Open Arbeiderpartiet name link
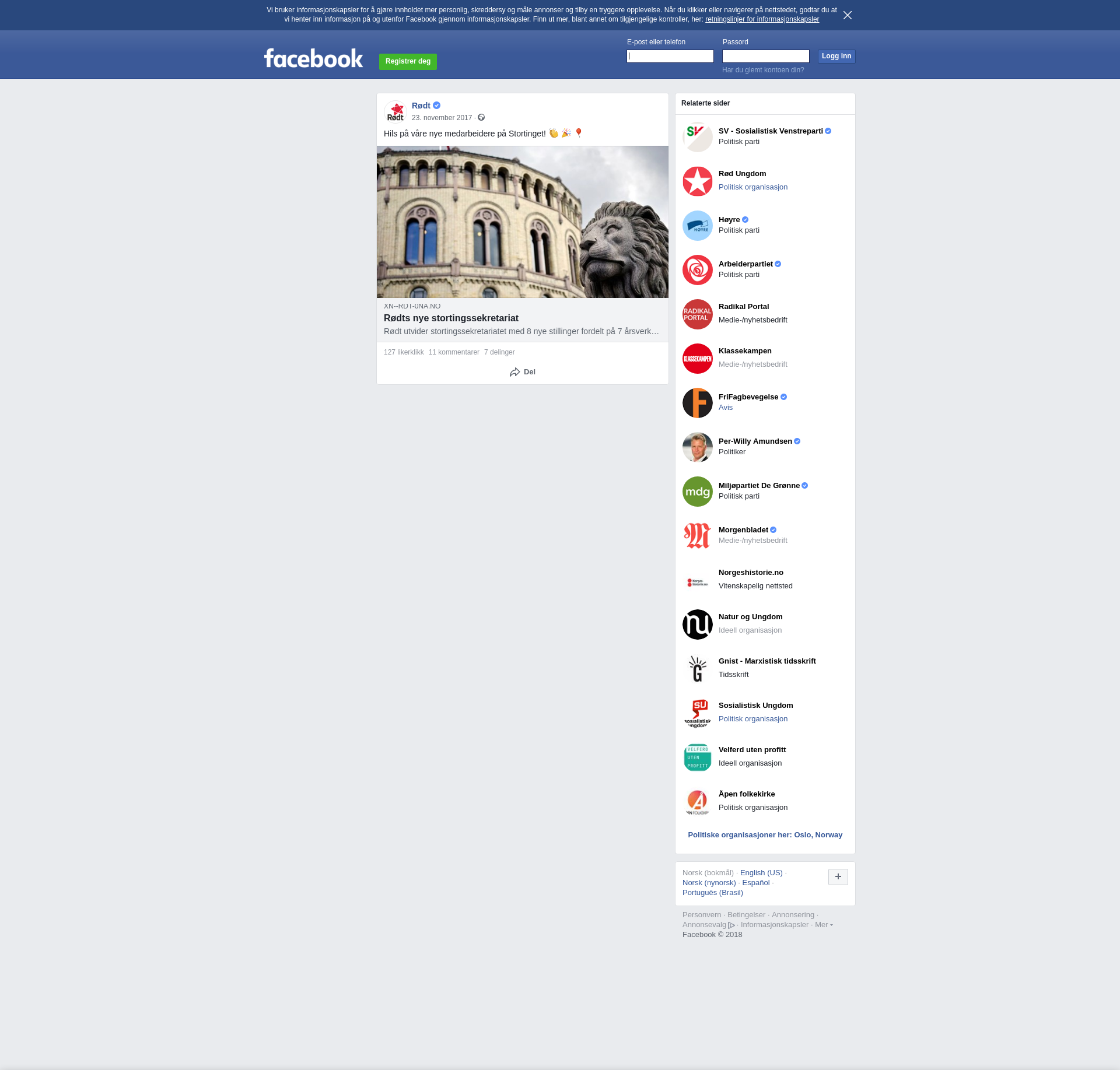This screenshot has height=1070, width=1120. 745,264
